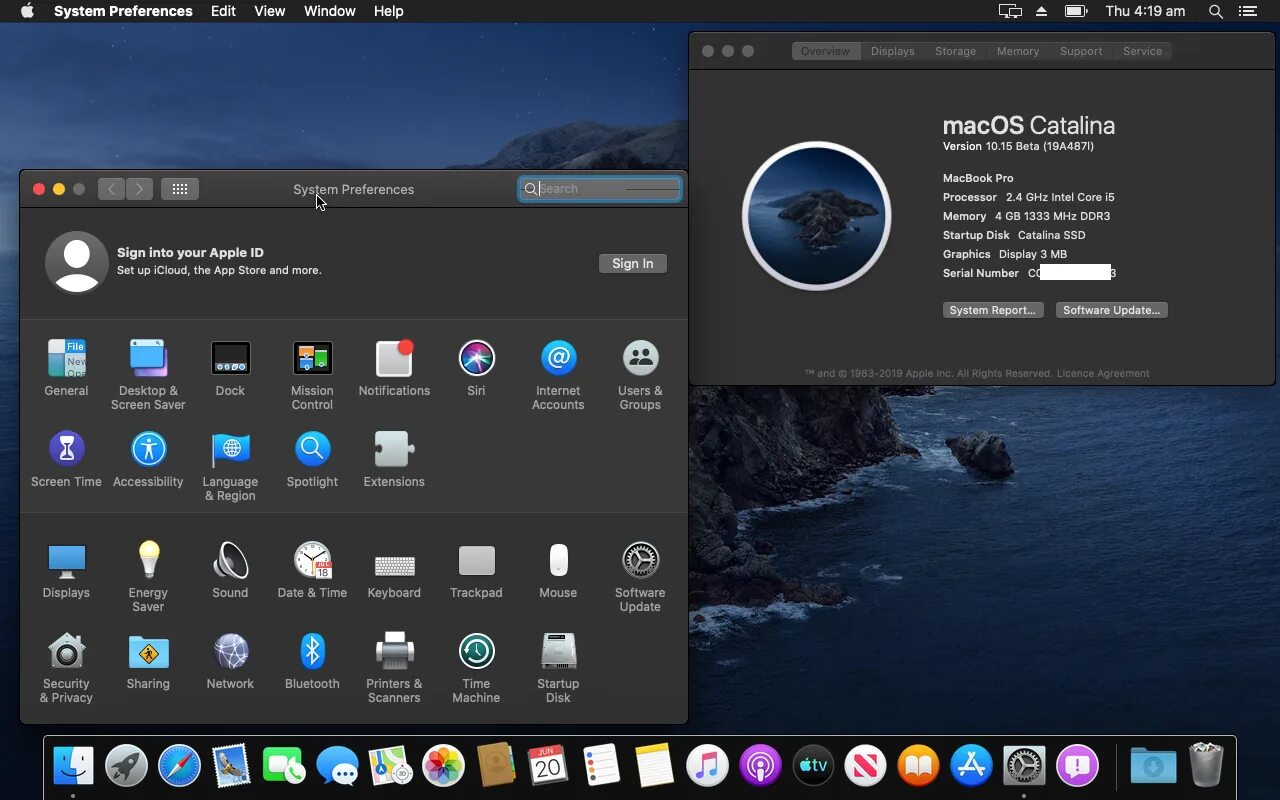The image size is (1280, 800).
Task: Open the View menu
Action: 270,11
